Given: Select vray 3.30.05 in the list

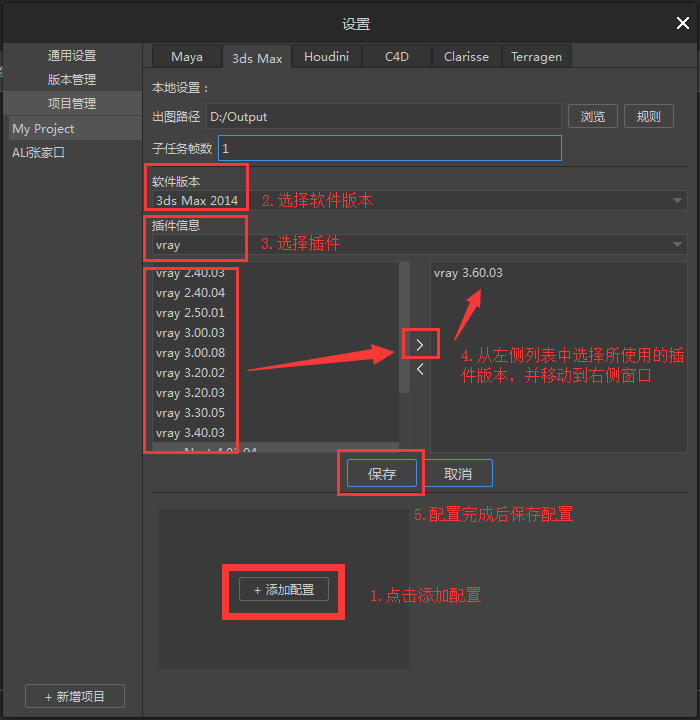Looking at the screenshot, I should pyautogui.click(x=276, y=413).
